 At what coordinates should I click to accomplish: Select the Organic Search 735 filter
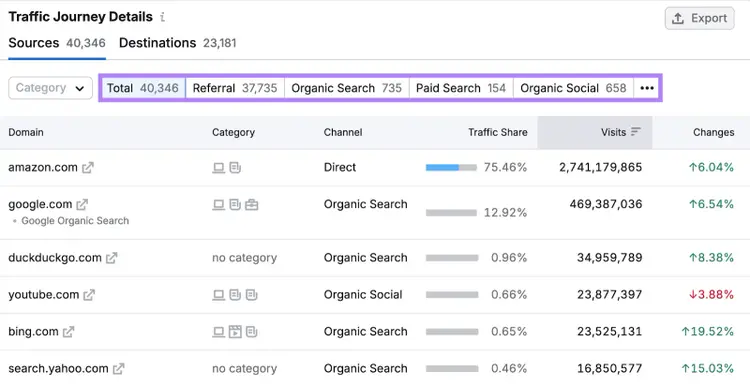(347, 88)
